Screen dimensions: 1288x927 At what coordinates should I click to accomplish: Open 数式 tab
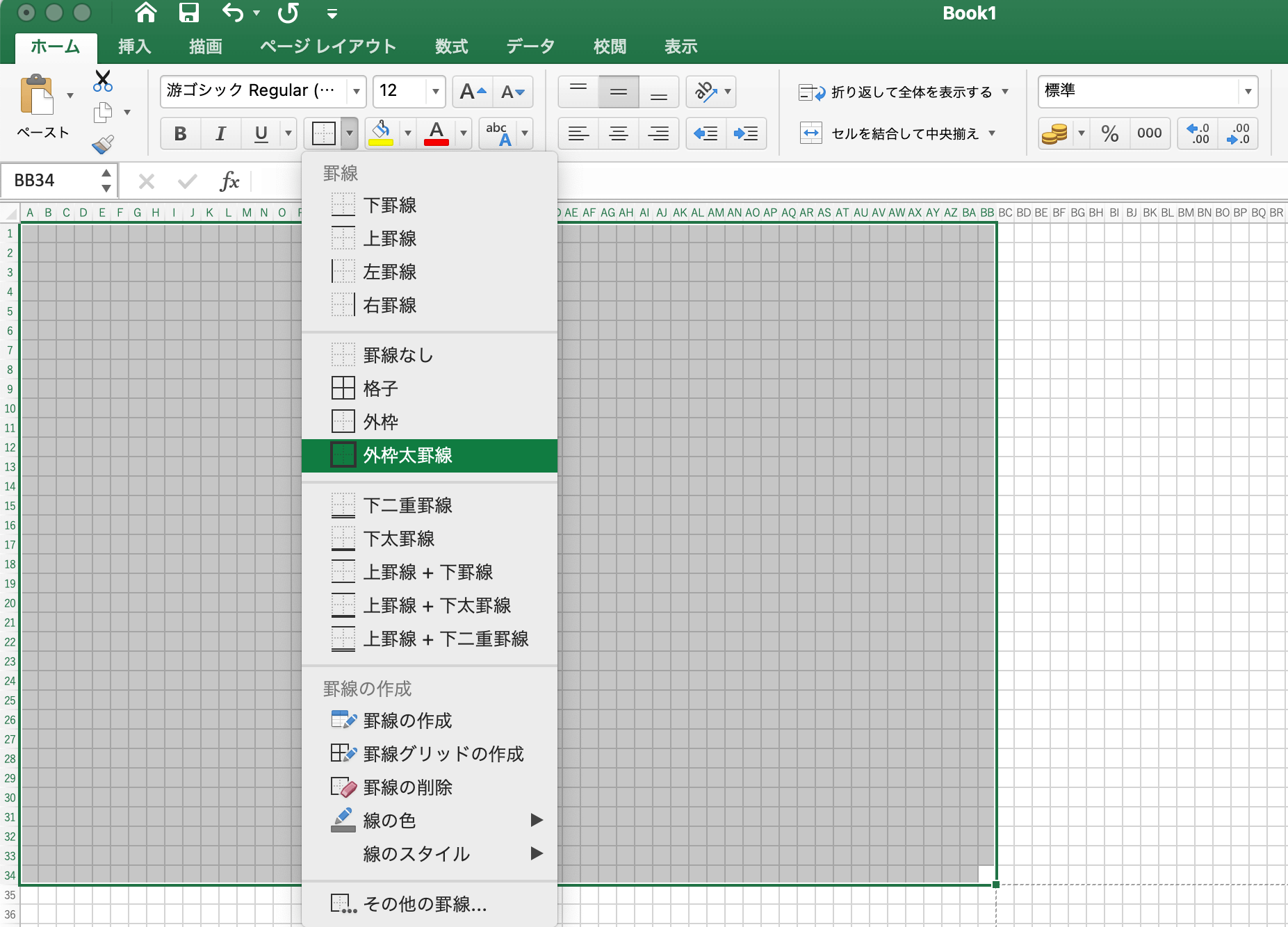click(452, 47)
